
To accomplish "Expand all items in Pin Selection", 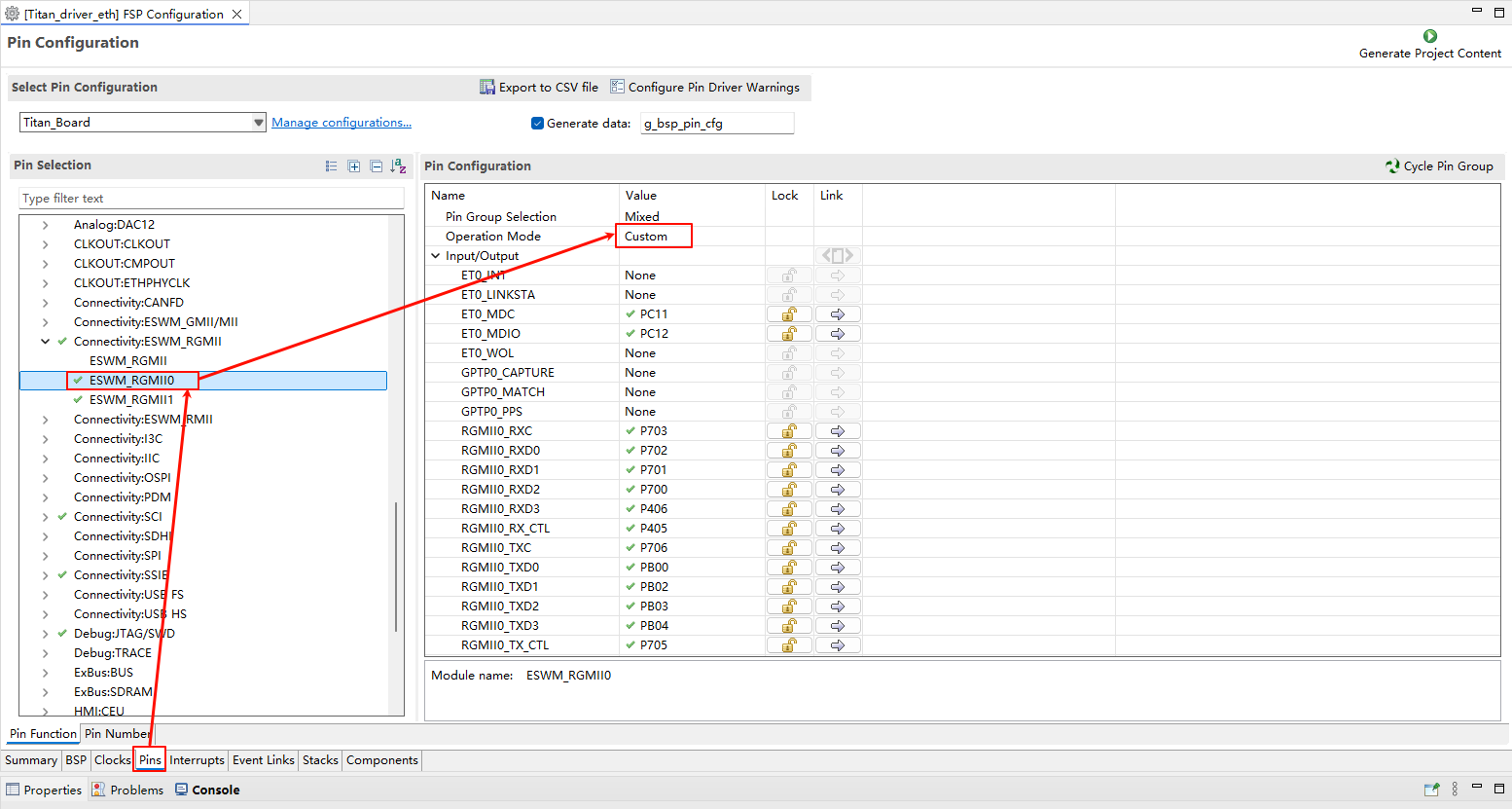I will point(354,166).
